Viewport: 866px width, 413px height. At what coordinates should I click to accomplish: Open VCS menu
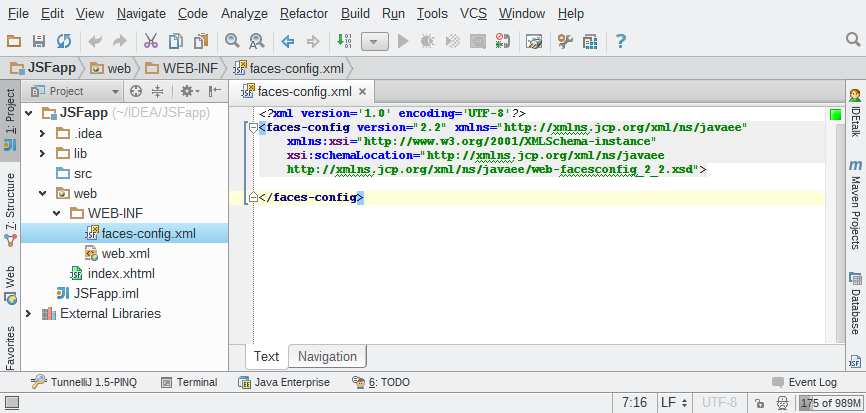[473, 14]
